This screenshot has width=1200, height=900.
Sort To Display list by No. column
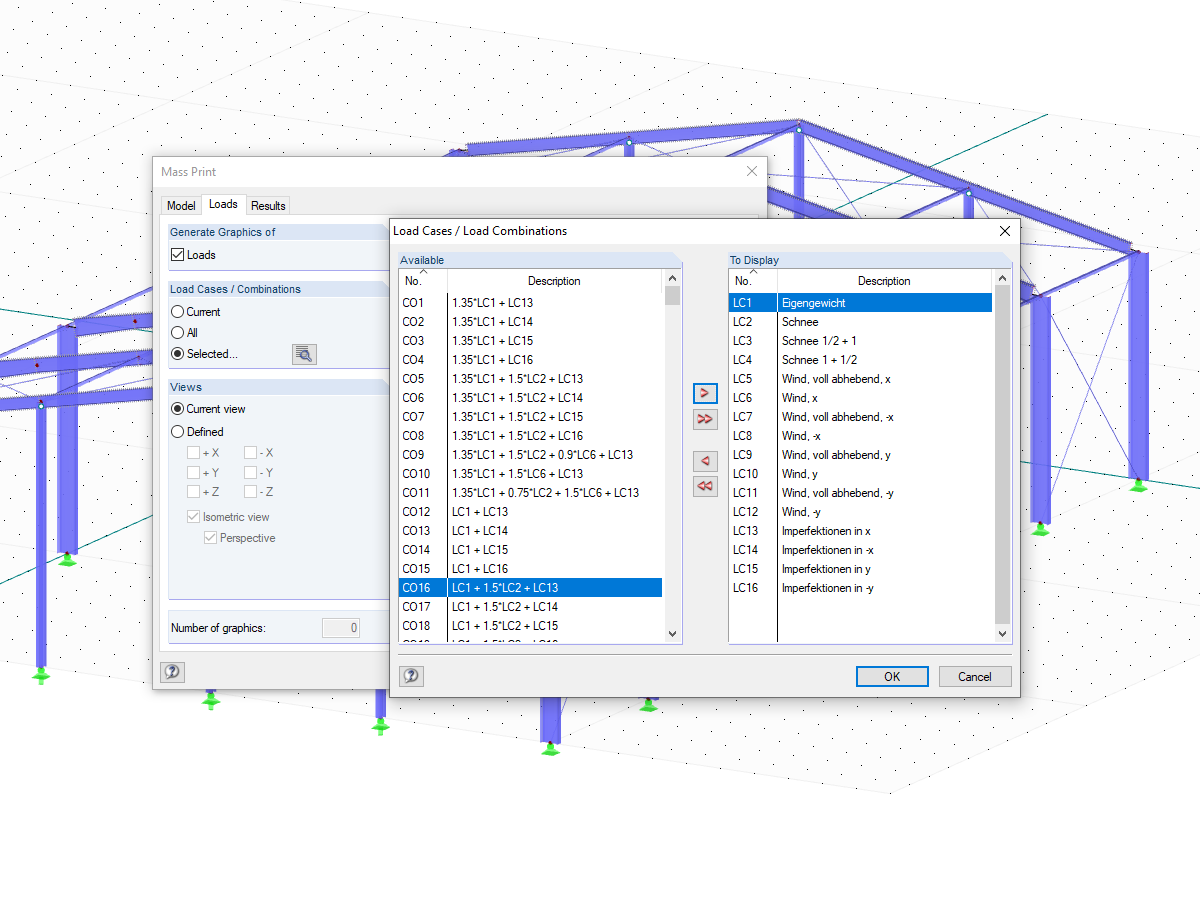(x=752, y=280)
